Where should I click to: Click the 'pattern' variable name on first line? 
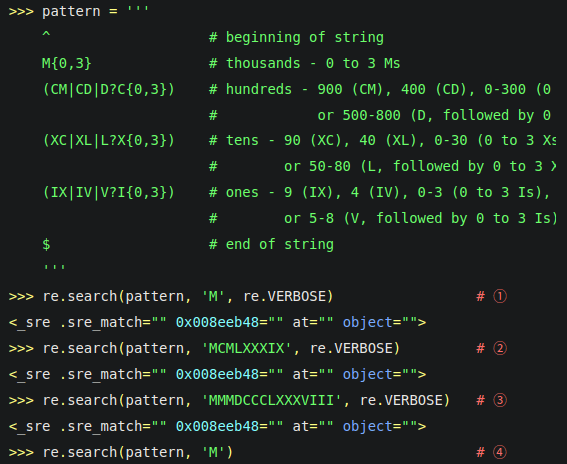click(x=71, y=12)
